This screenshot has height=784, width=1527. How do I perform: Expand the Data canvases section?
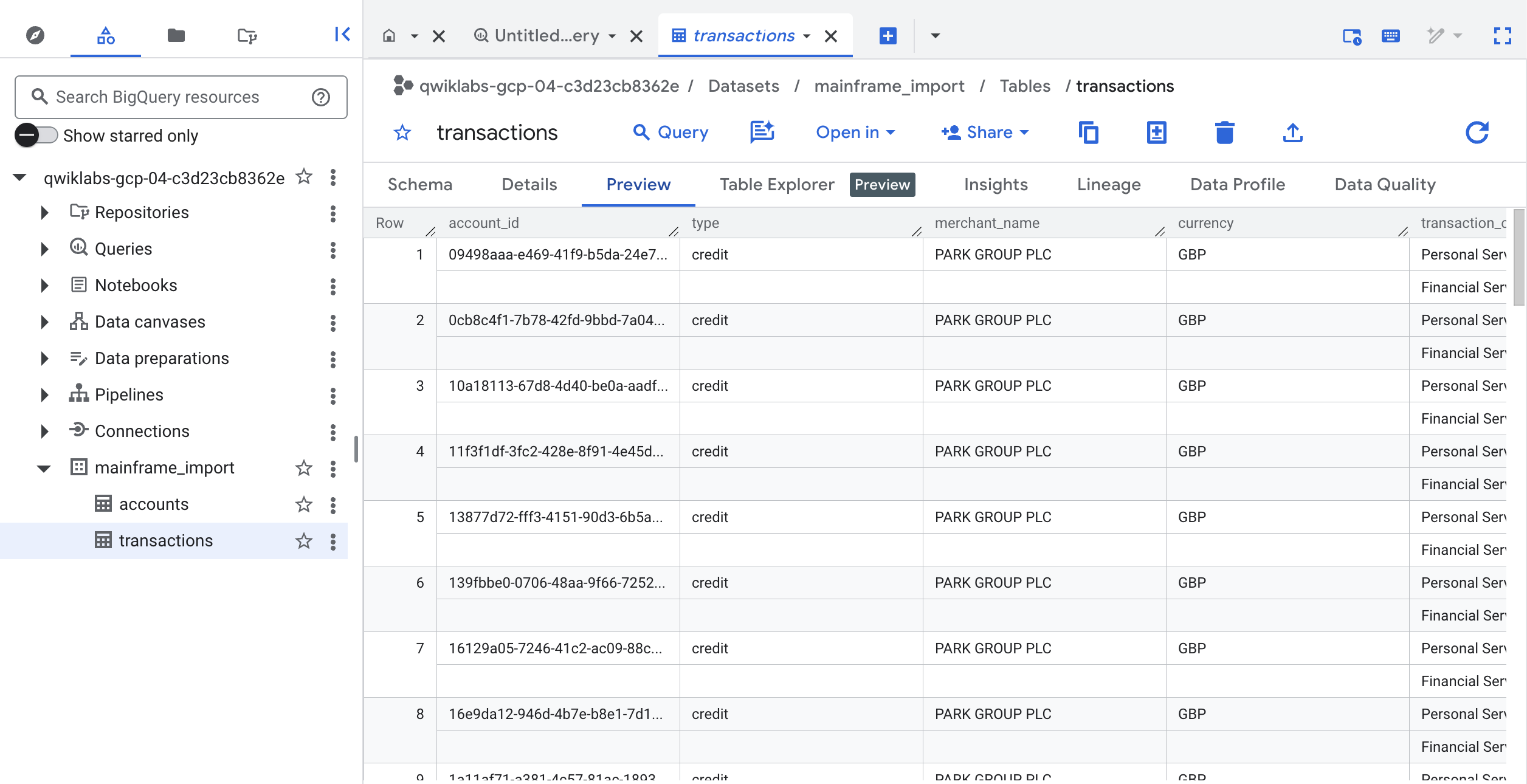point(43,322)
